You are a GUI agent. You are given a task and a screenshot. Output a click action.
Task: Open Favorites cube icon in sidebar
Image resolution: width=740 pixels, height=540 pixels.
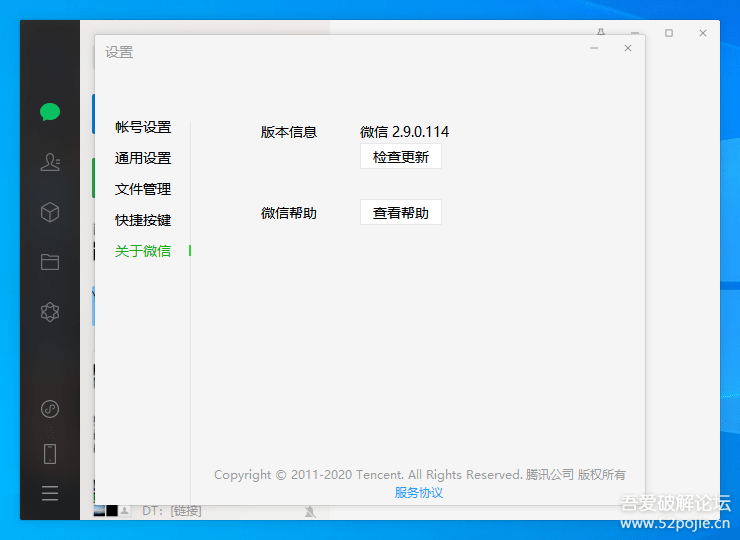click(50, 212)
